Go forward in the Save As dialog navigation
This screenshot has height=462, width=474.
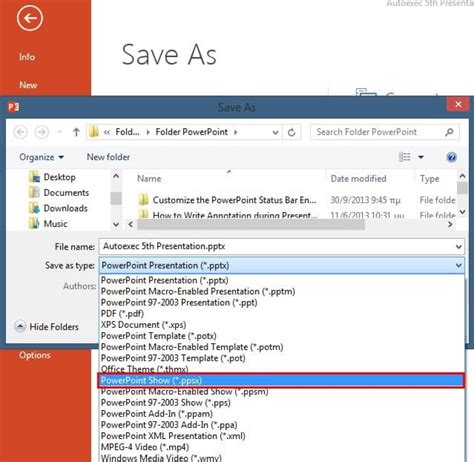pyautogui.click(x=42, y=132)
